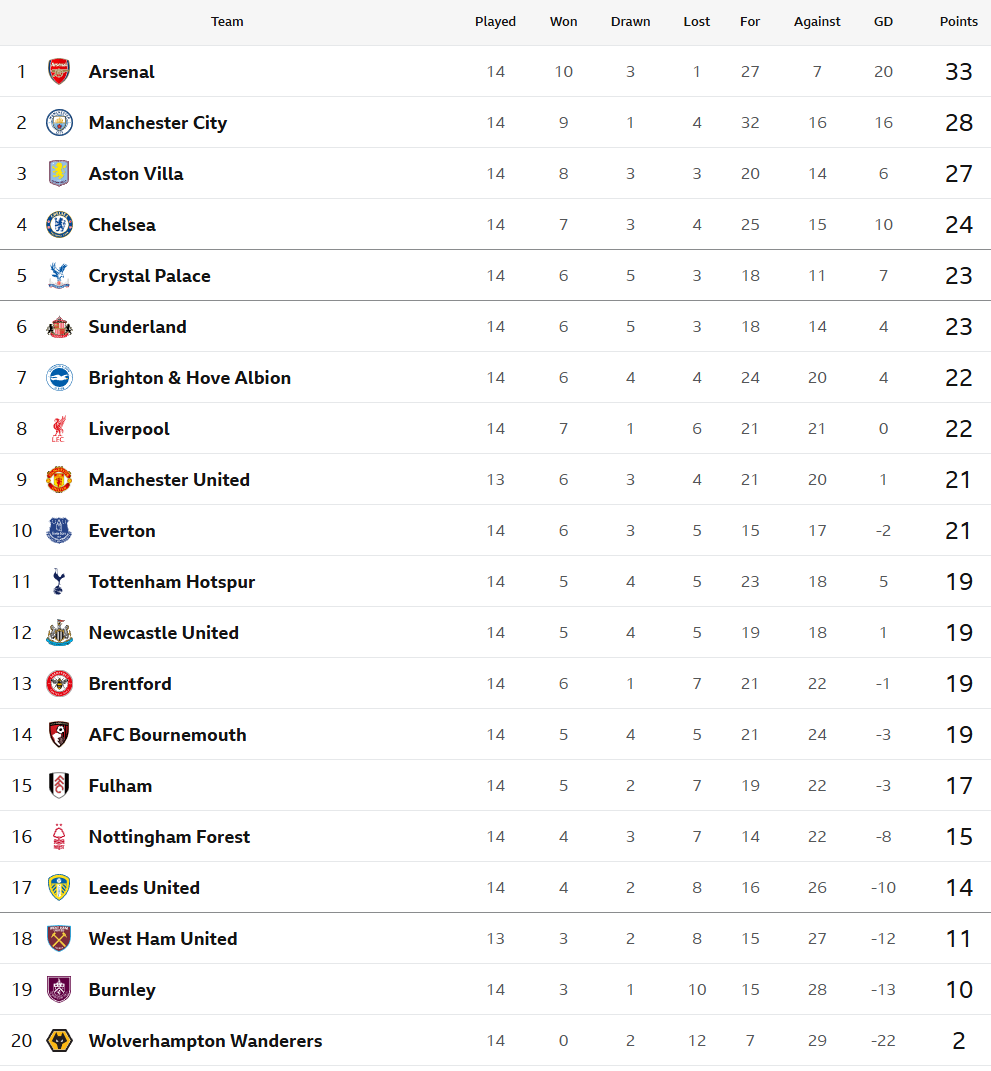Click the West Ham United crest
Viewport: 991px width, 1071px height.
(59, 939)
